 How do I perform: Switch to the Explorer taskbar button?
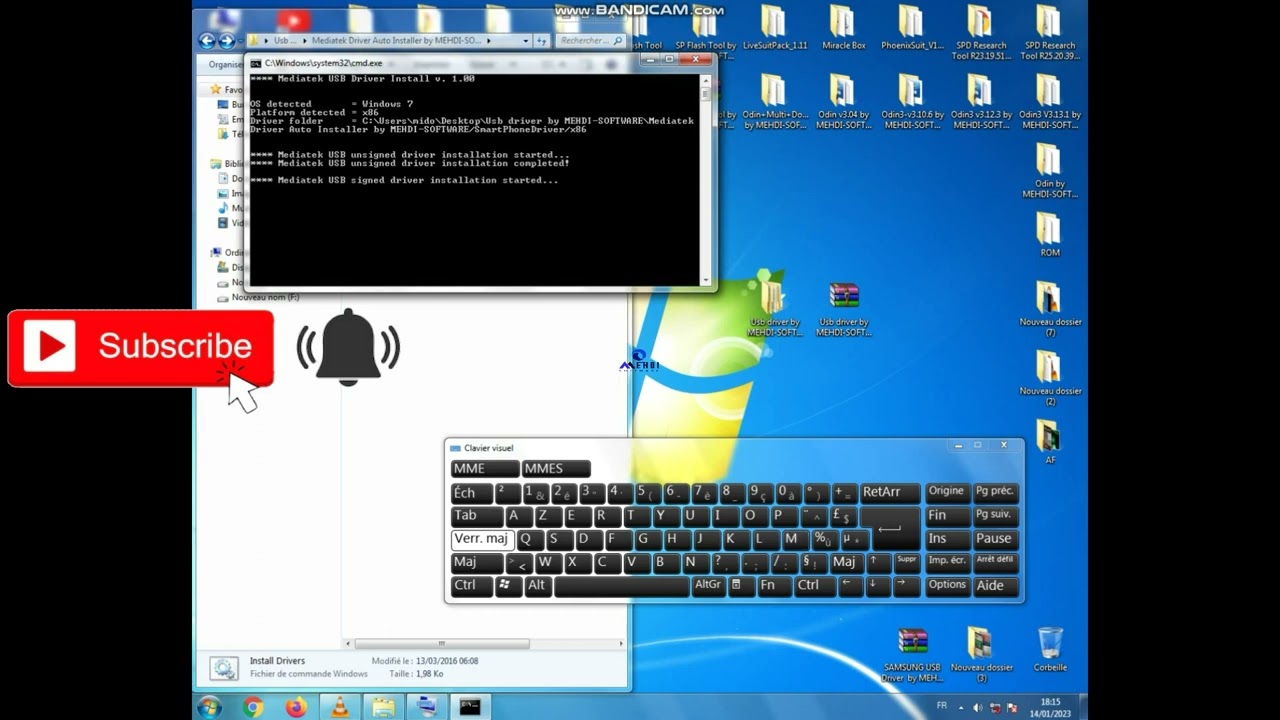click(383, 707)
